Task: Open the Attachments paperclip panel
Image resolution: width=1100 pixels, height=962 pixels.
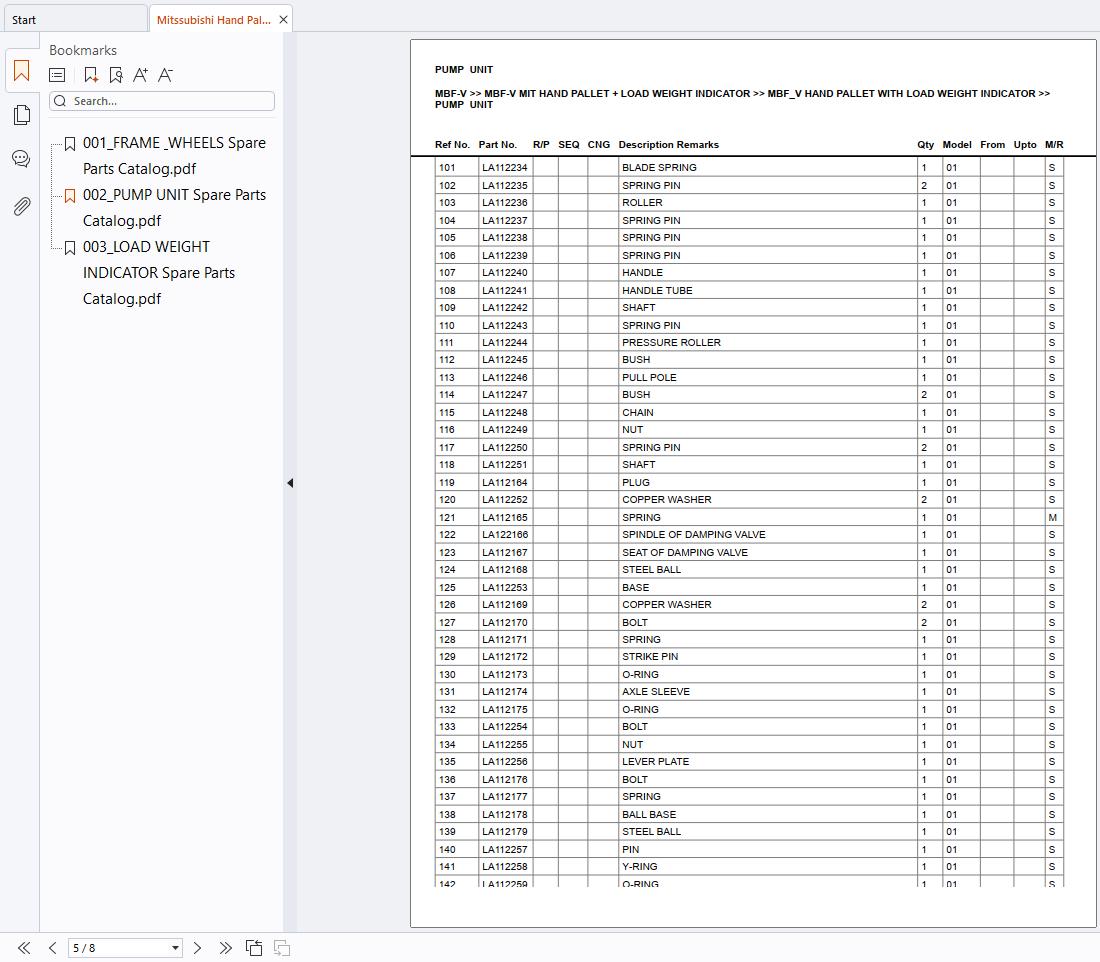Action: tap(21, 206)
